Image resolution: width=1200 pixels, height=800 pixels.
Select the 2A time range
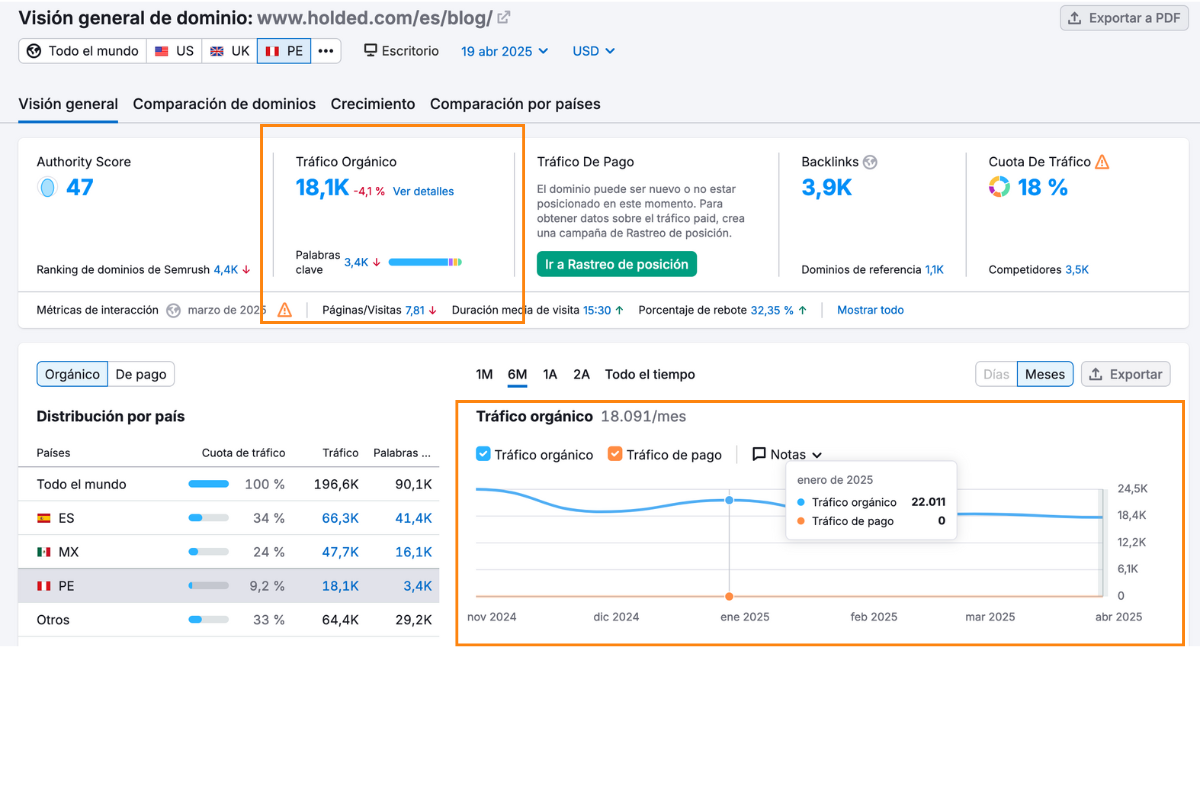pyautogui.click(x=581, y=374)
